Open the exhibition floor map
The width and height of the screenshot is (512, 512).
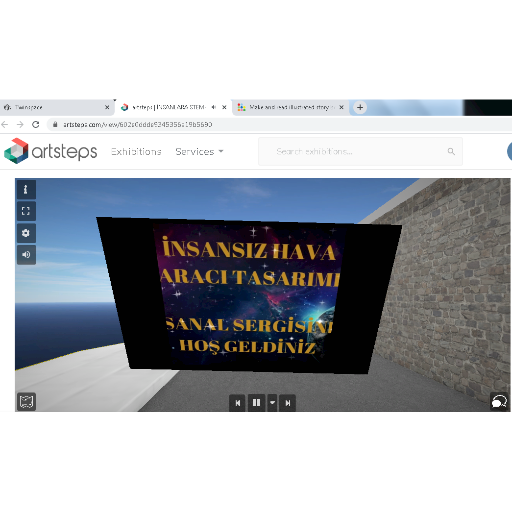click(26, 401)
